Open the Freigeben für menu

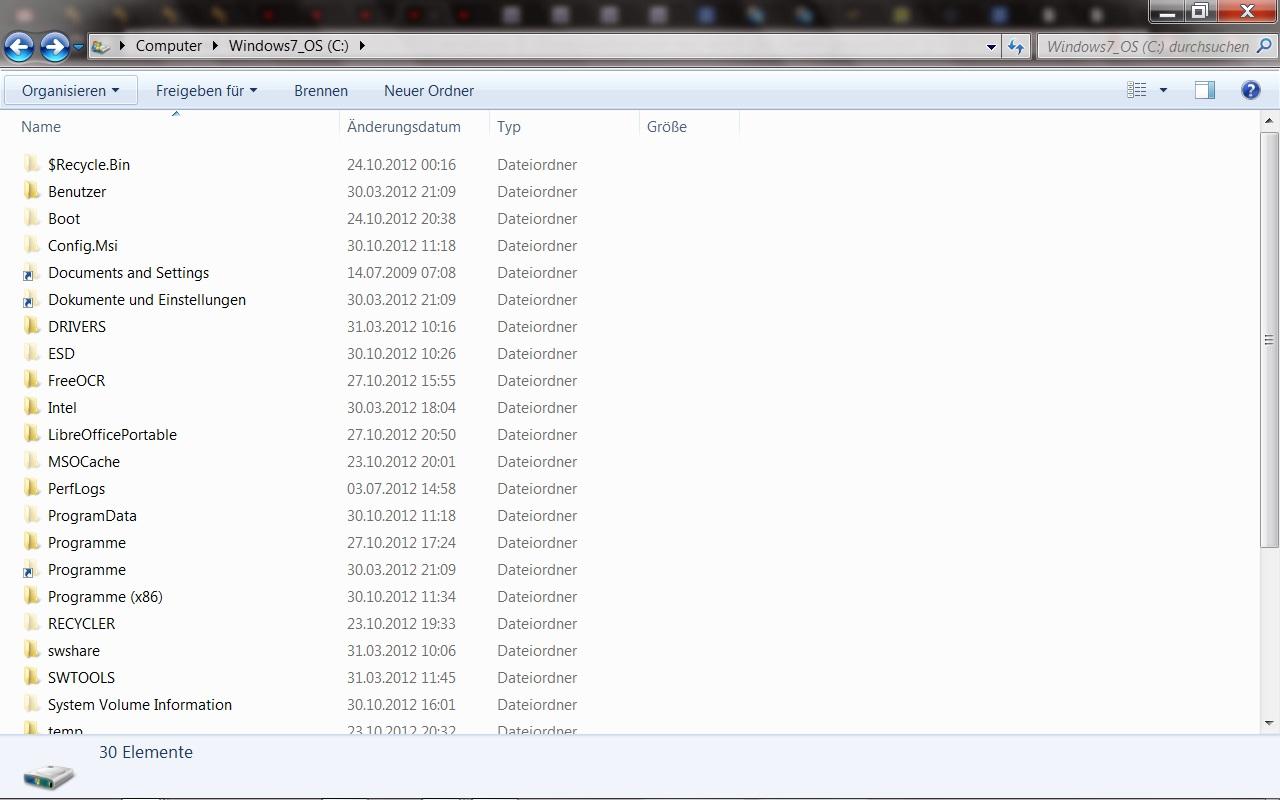tap(206, 90)
